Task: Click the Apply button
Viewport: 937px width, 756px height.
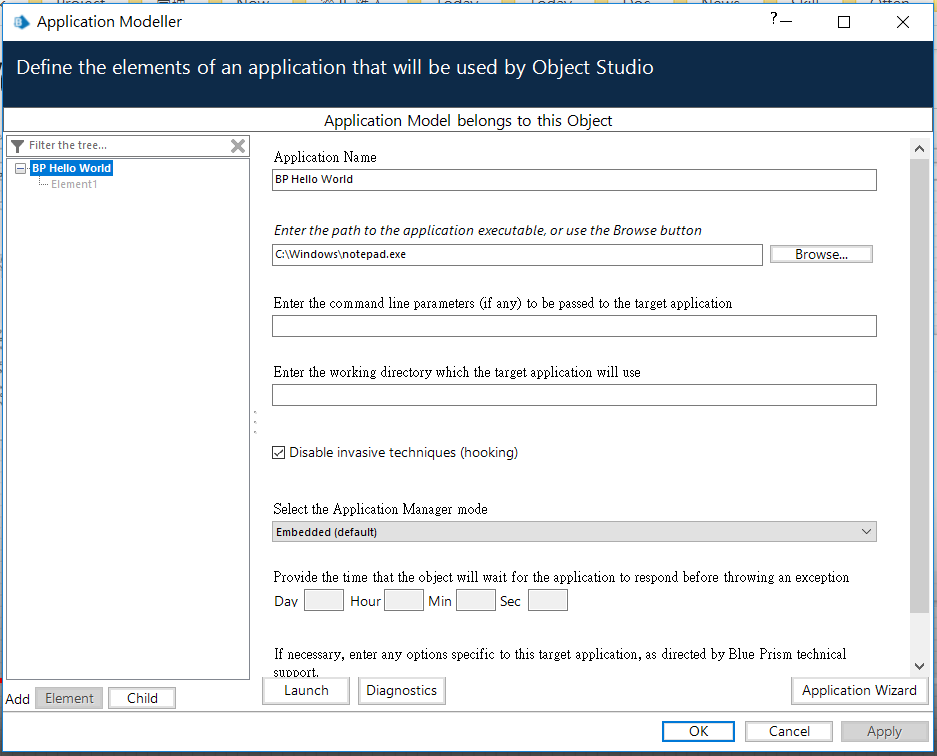Action: (884, 731)
